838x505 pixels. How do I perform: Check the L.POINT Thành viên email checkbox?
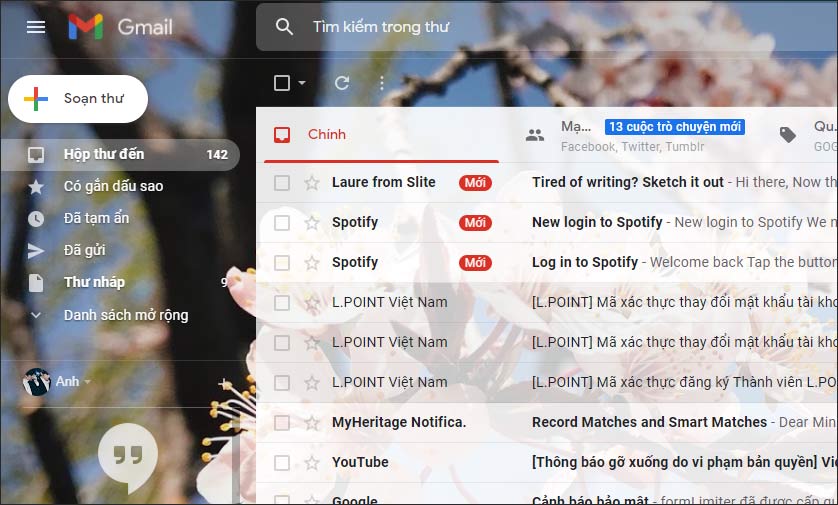coord(282,383)
